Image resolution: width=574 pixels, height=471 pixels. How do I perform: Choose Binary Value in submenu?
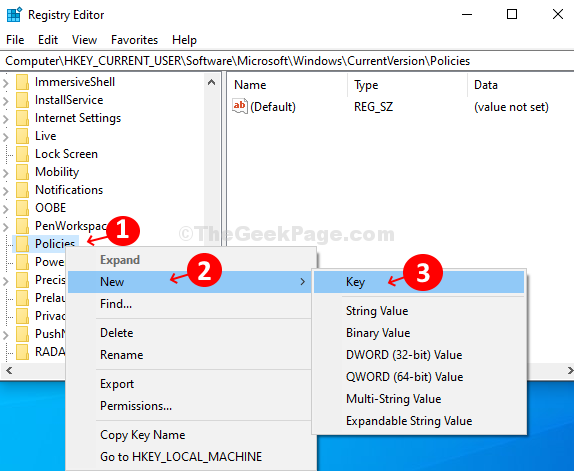(419, 333)
